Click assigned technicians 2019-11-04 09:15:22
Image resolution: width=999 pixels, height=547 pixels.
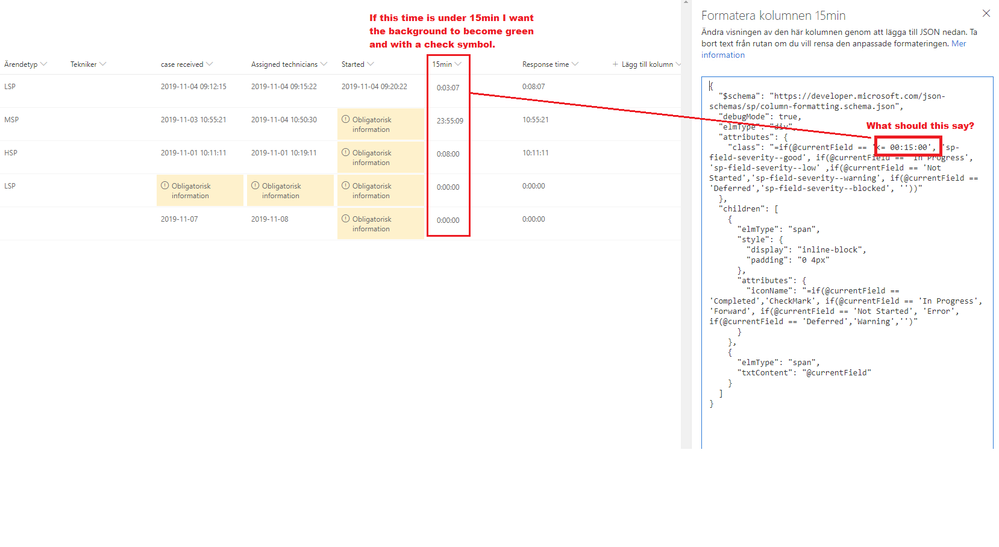284,87
